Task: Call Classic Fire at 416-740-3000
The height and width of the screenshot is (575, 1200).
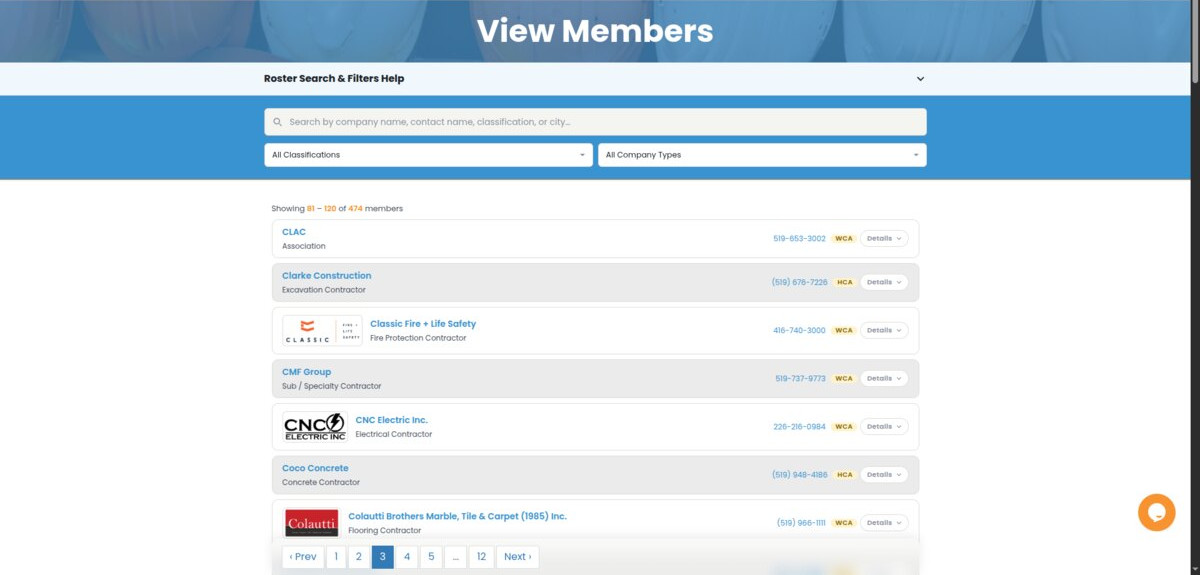Action: point(799,330)
